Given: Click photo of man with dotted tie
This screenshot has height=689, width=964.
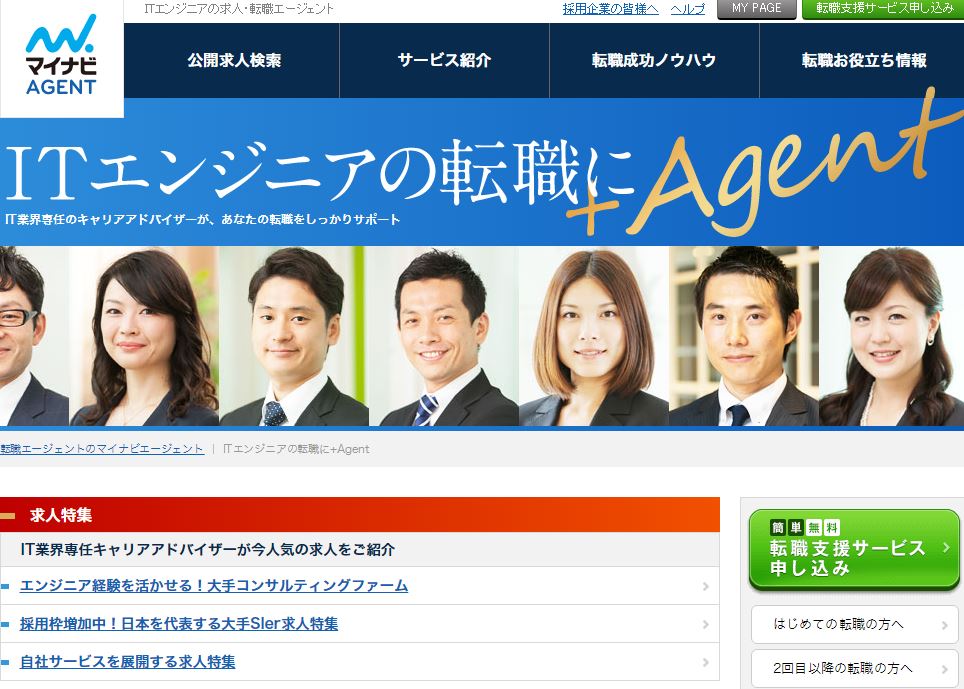Looking at the screenshot, I should 294,336.
